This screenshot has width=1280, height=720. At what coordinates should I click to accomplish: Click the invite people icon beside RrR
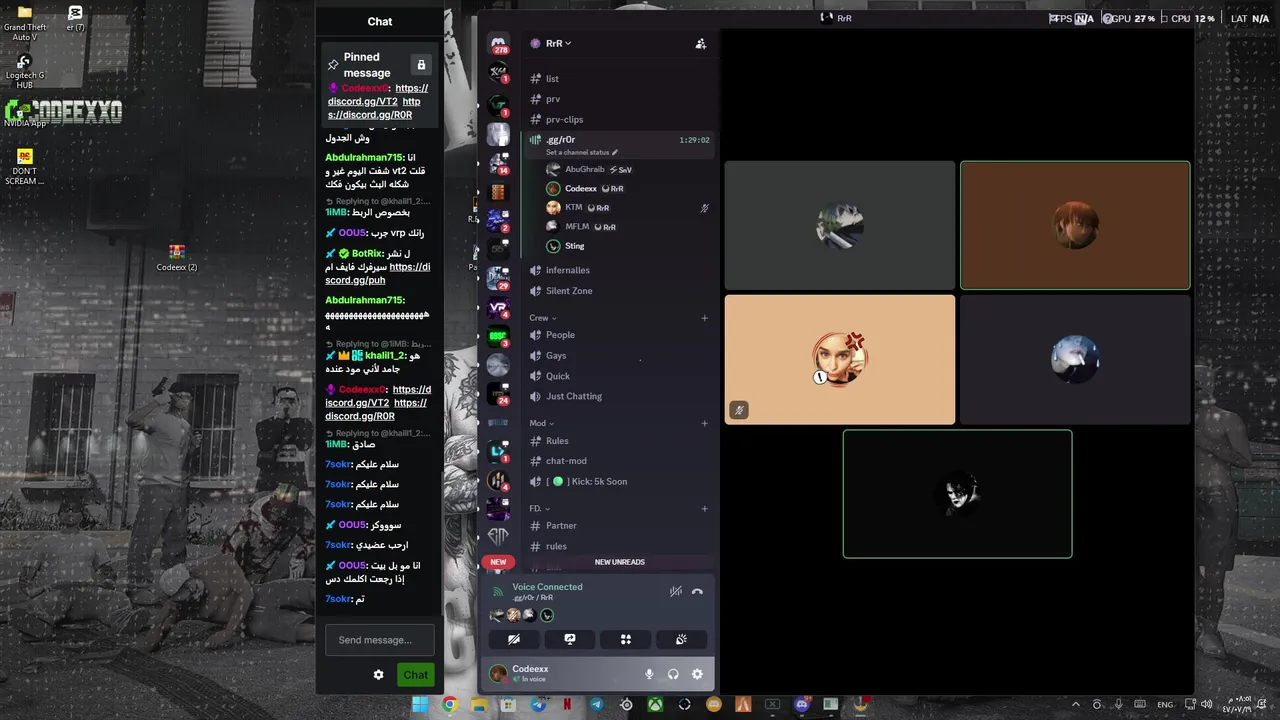coord(700,43)
